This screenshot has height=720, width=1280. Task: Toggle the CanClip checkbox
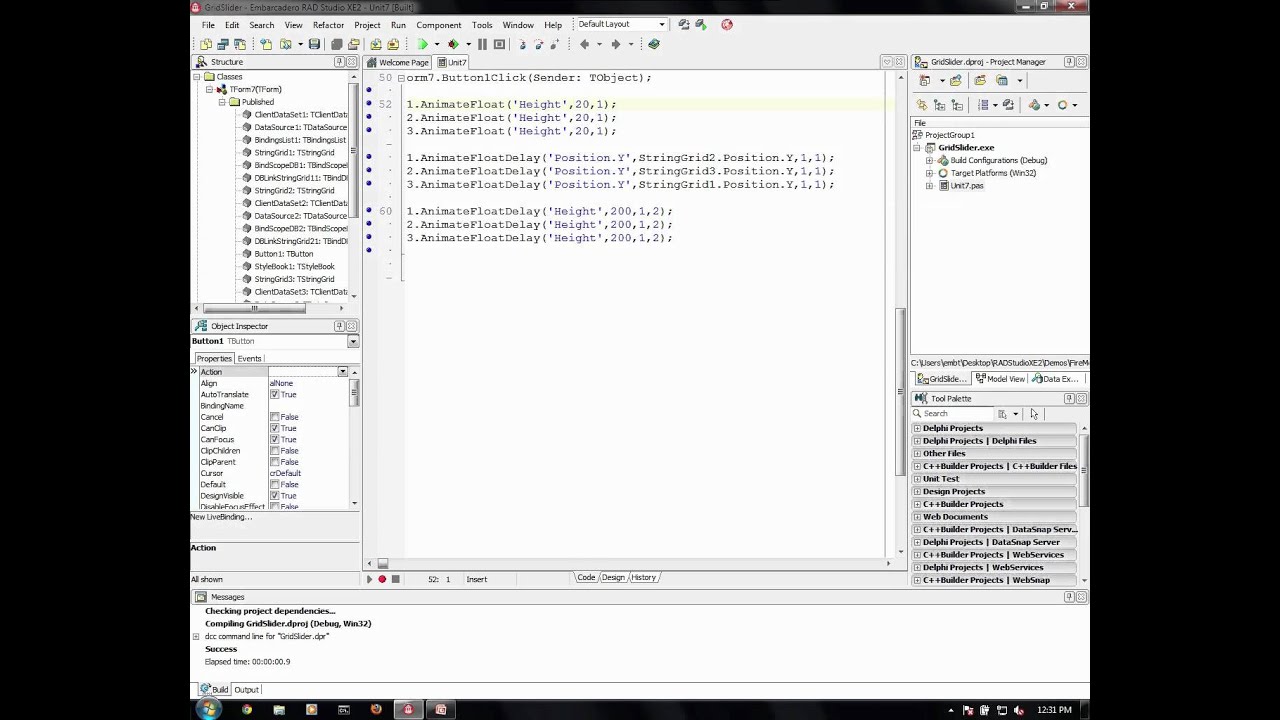pos(274,428)
